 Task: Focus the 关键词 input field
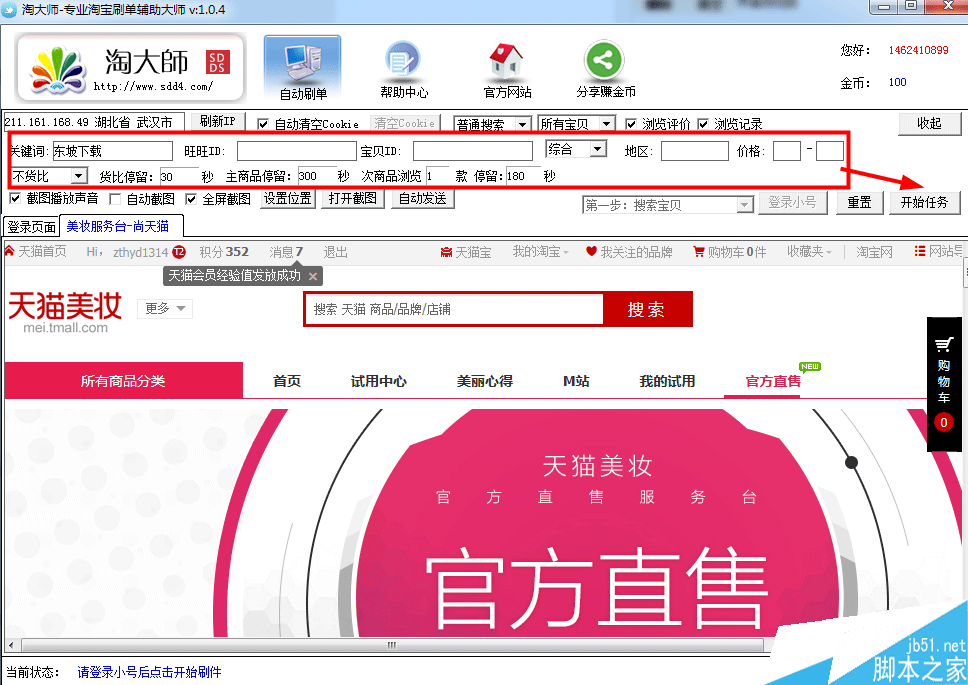pos(112,151)
